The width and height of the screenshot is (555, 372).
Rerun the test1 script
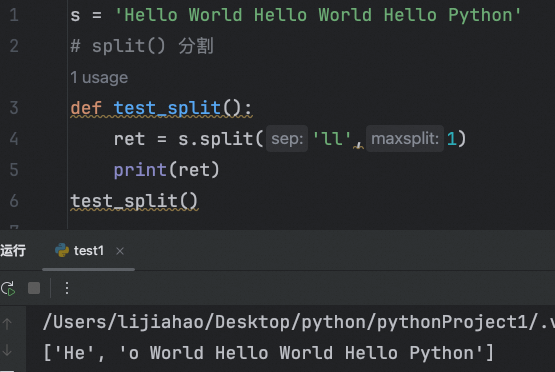(8, 288)
